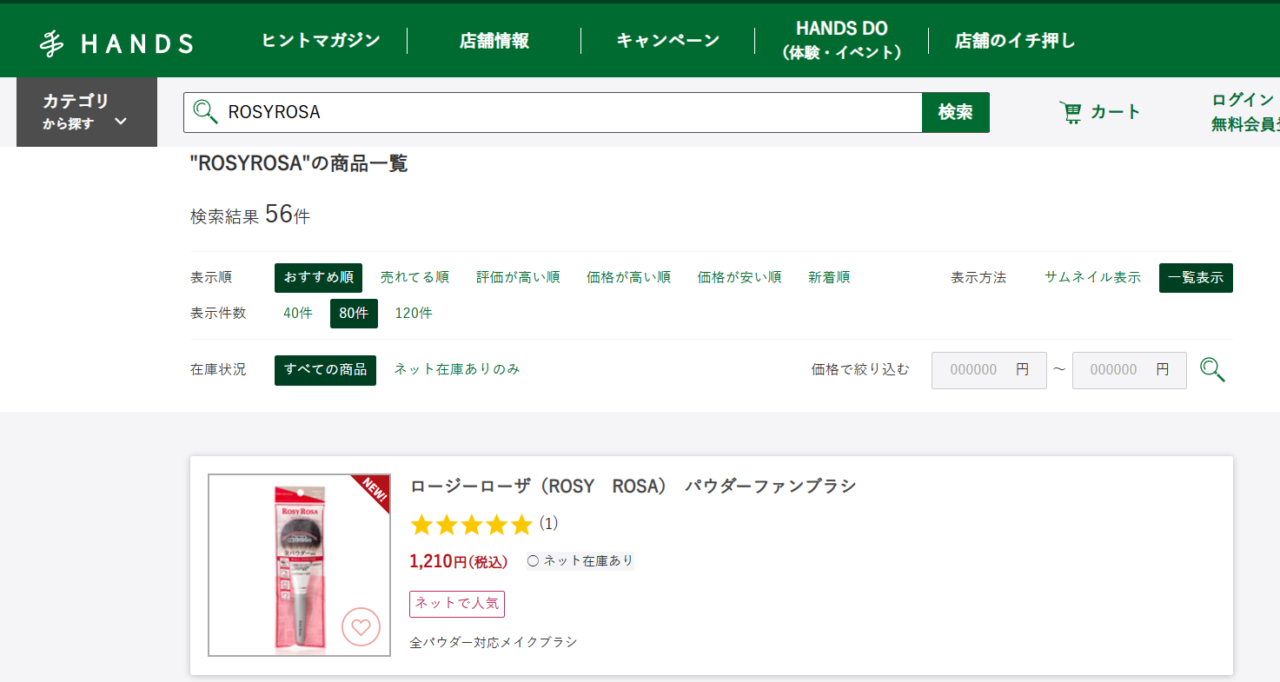Open the powder fan brush product thumbnail

coord(299,565)
